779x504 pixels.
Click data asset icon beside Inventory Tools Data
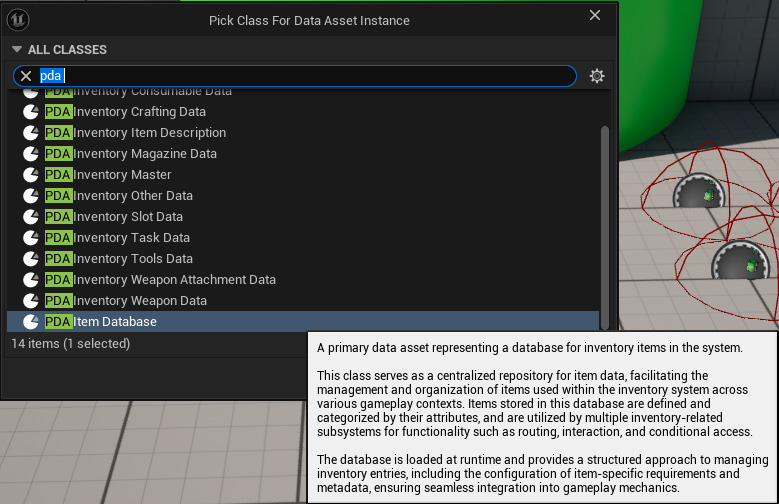click(31, 258)
